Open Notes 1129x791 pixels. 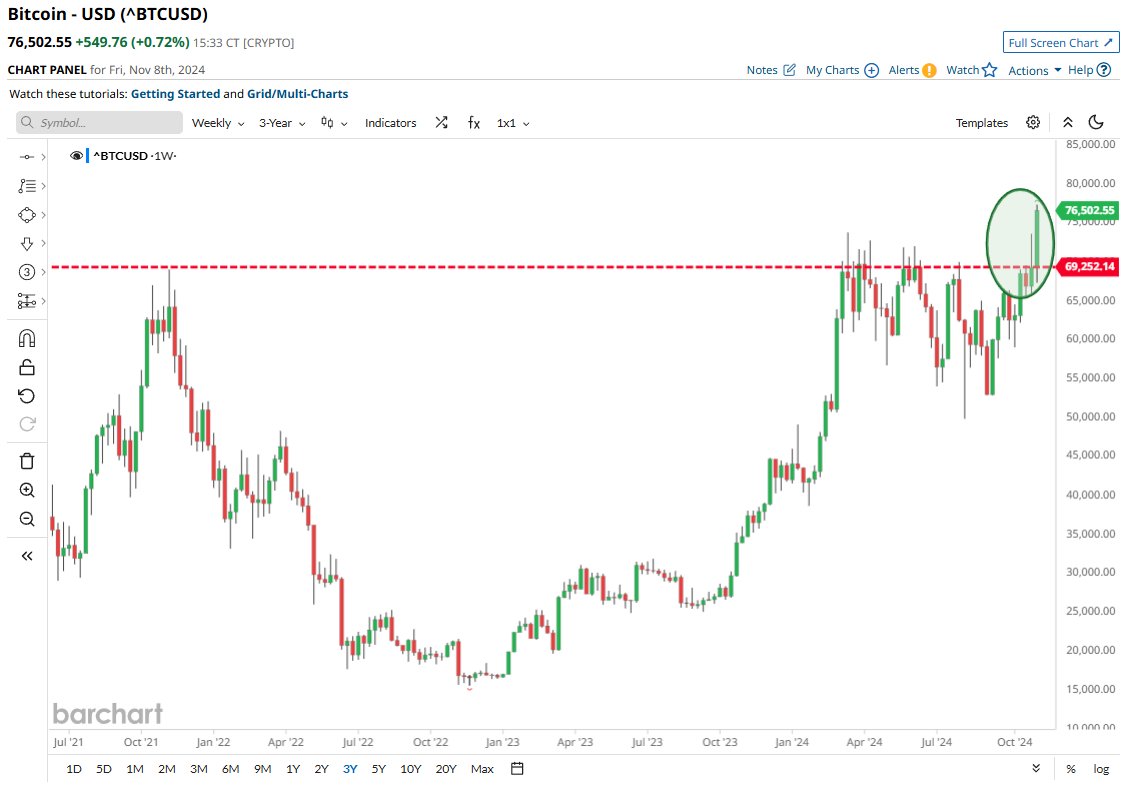[770, 70]
